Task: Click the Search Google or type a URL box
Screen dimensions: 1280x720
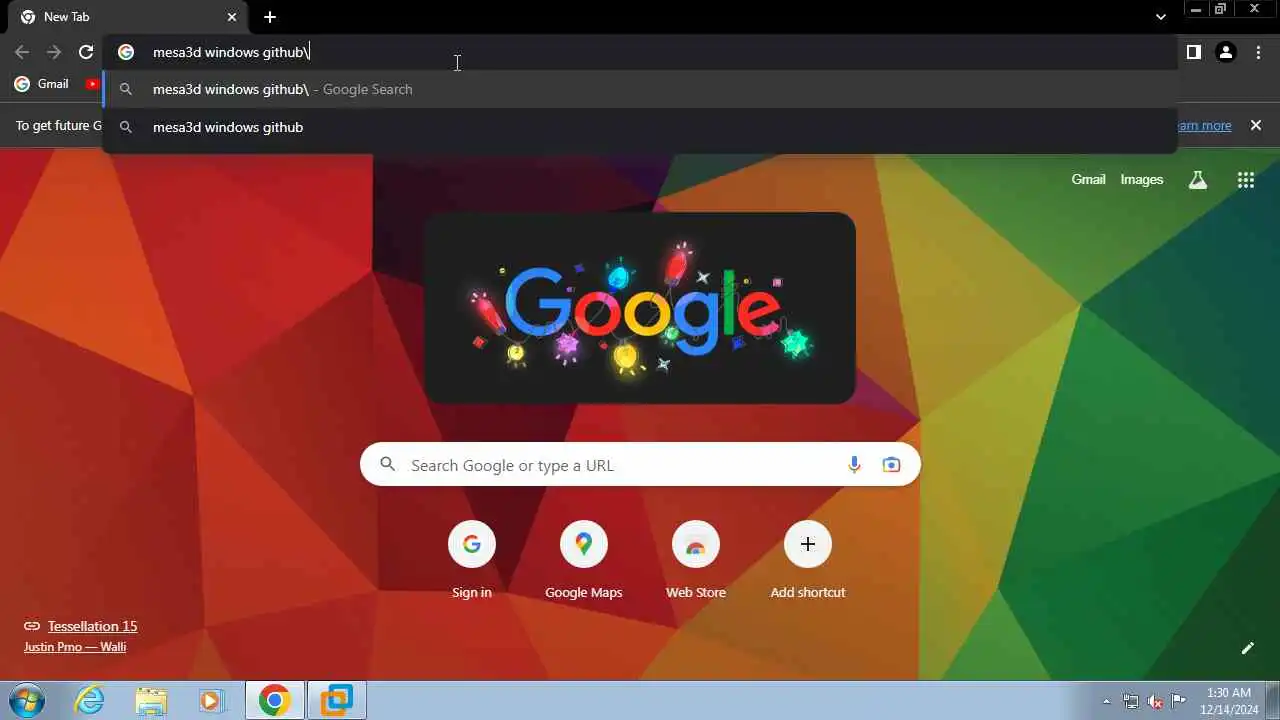Action: coord(640,465)
